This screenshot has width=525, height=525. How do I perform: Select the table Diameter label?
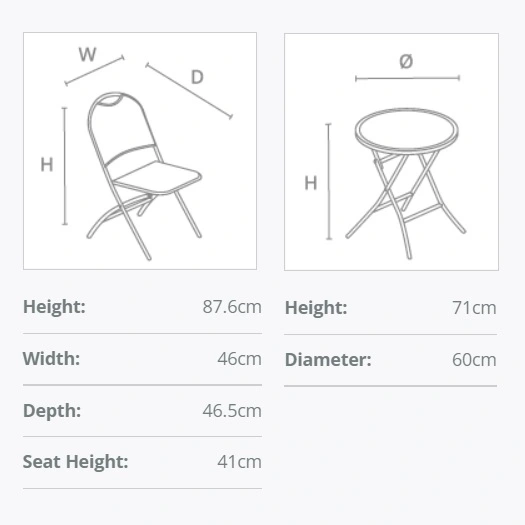click(x=328, y=360)
